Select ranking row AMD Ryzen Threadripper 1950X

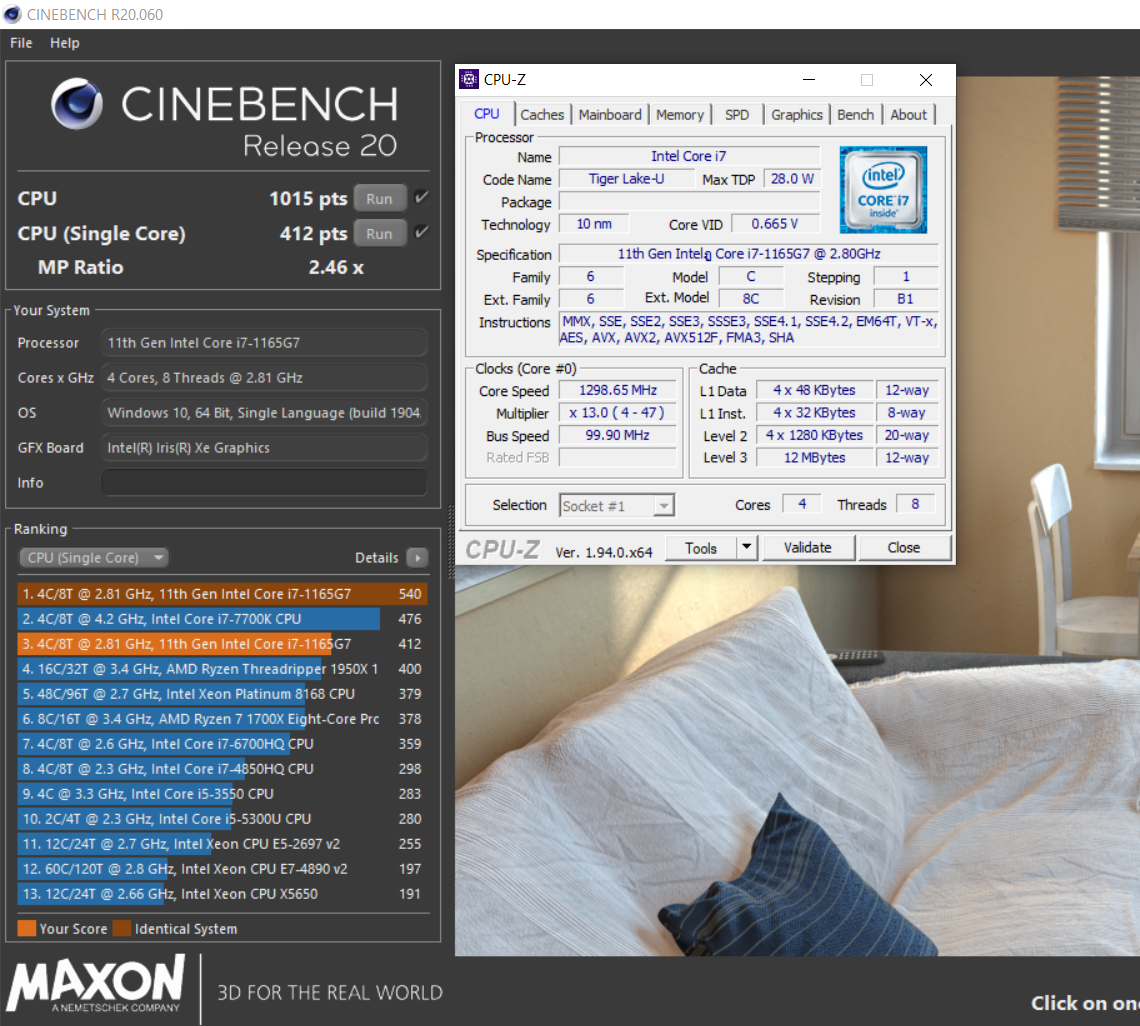coord(222,669)
